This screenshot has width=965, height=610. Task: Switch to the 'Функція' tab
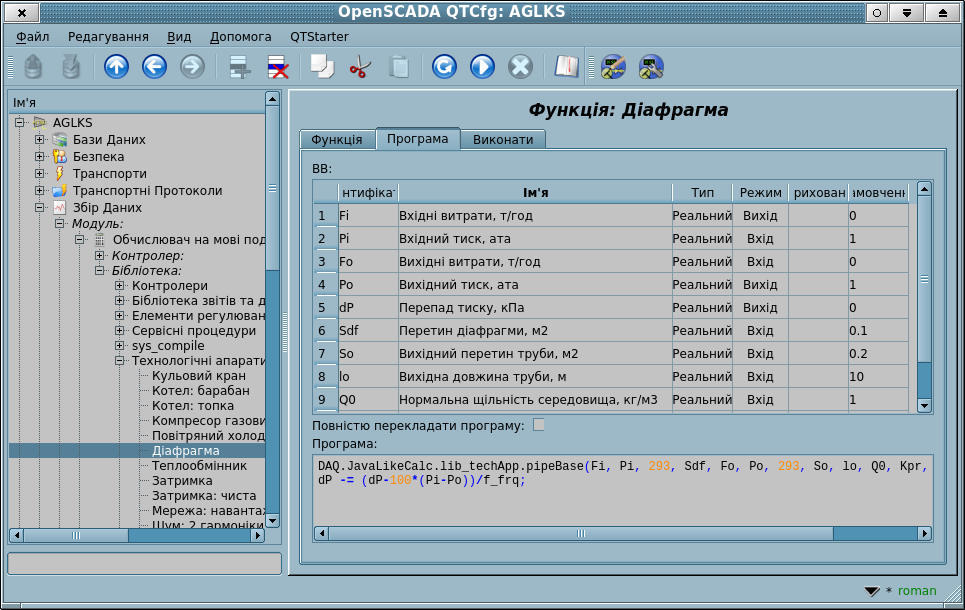tap(336, 139)
